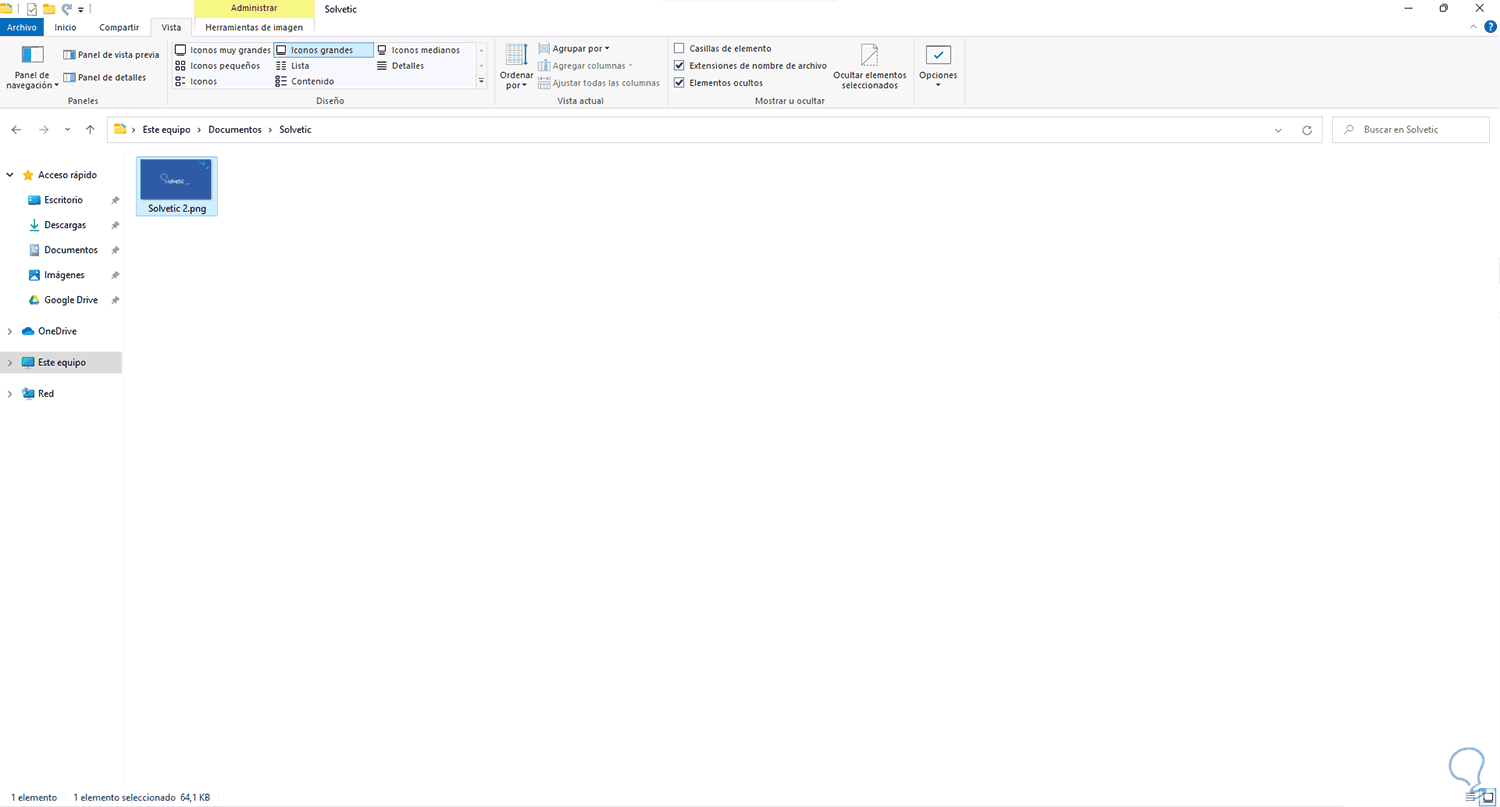
Task: Select the Vista ribbon tab
Action: coord(171,27)
